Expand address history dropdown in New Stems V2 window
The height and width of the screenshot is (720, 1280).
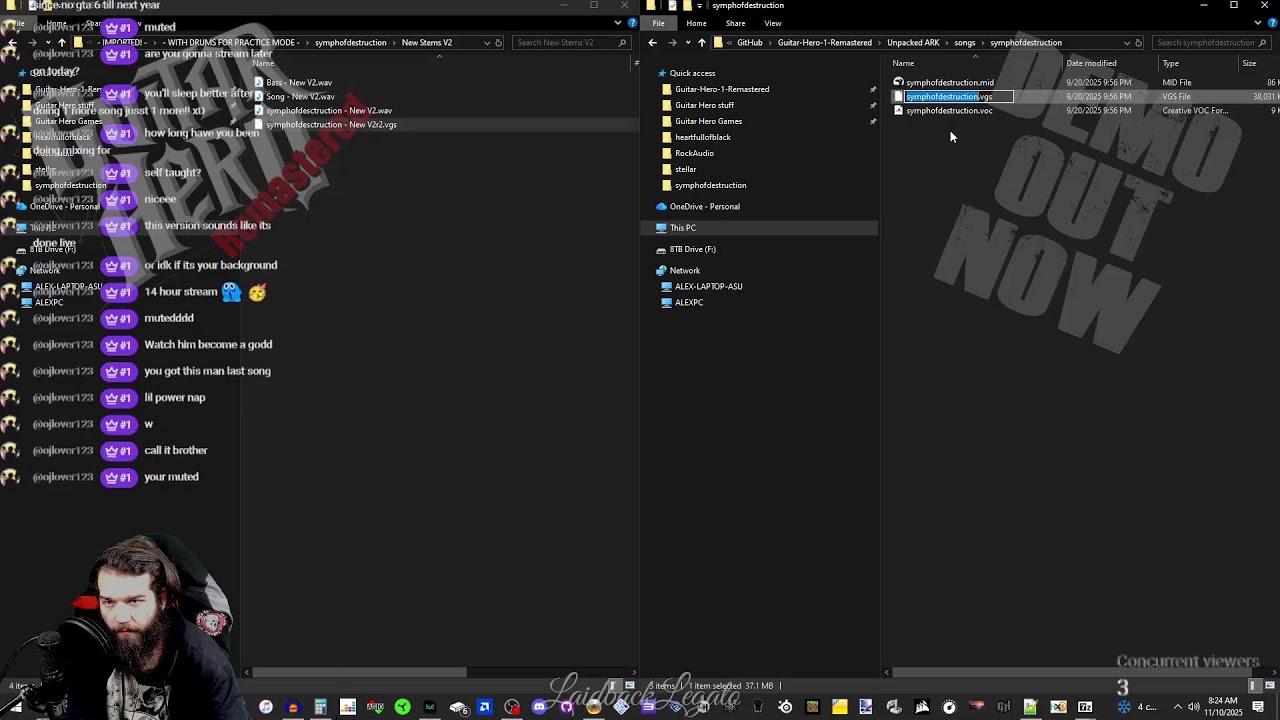(x=487, y=43)
